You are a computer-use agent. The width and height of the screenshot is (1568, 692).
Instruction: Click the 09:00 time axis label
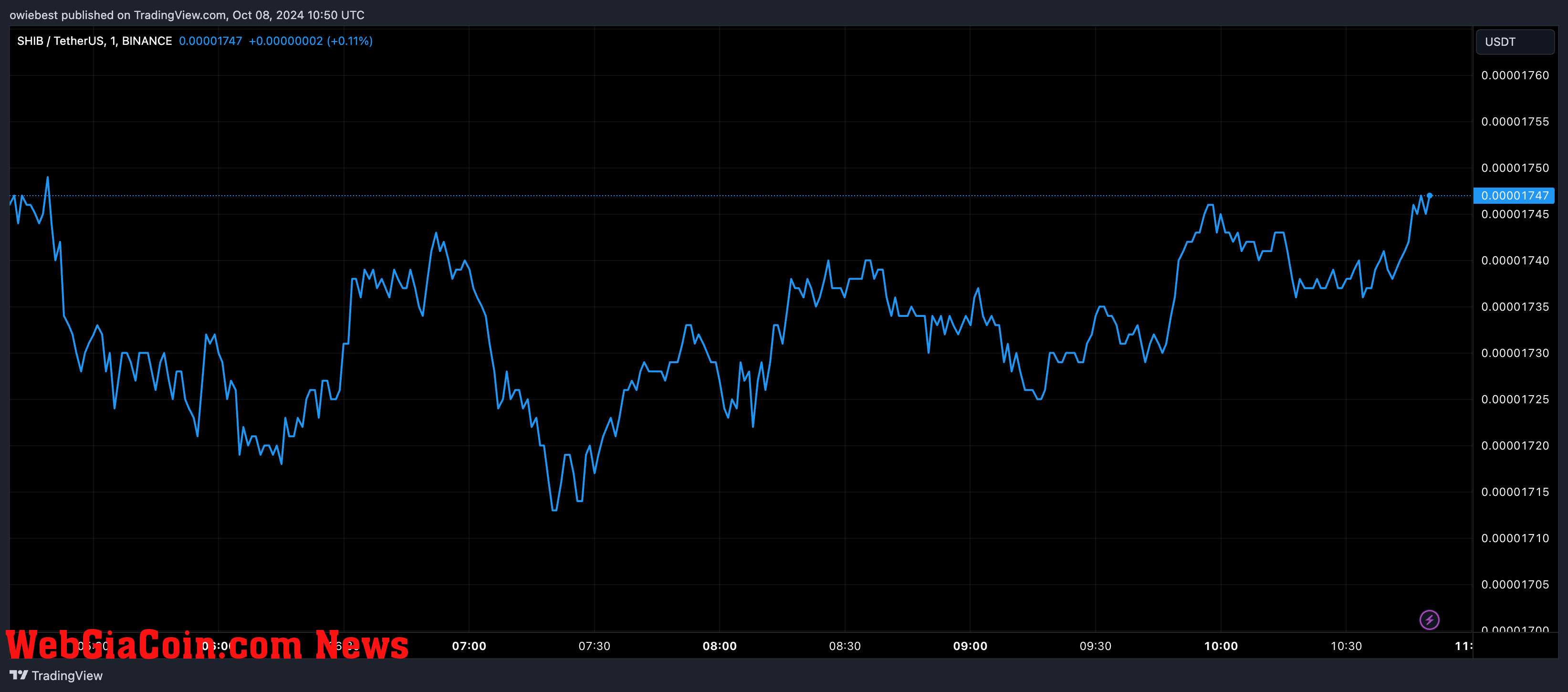pyautogui.click(x=970, y=646)
